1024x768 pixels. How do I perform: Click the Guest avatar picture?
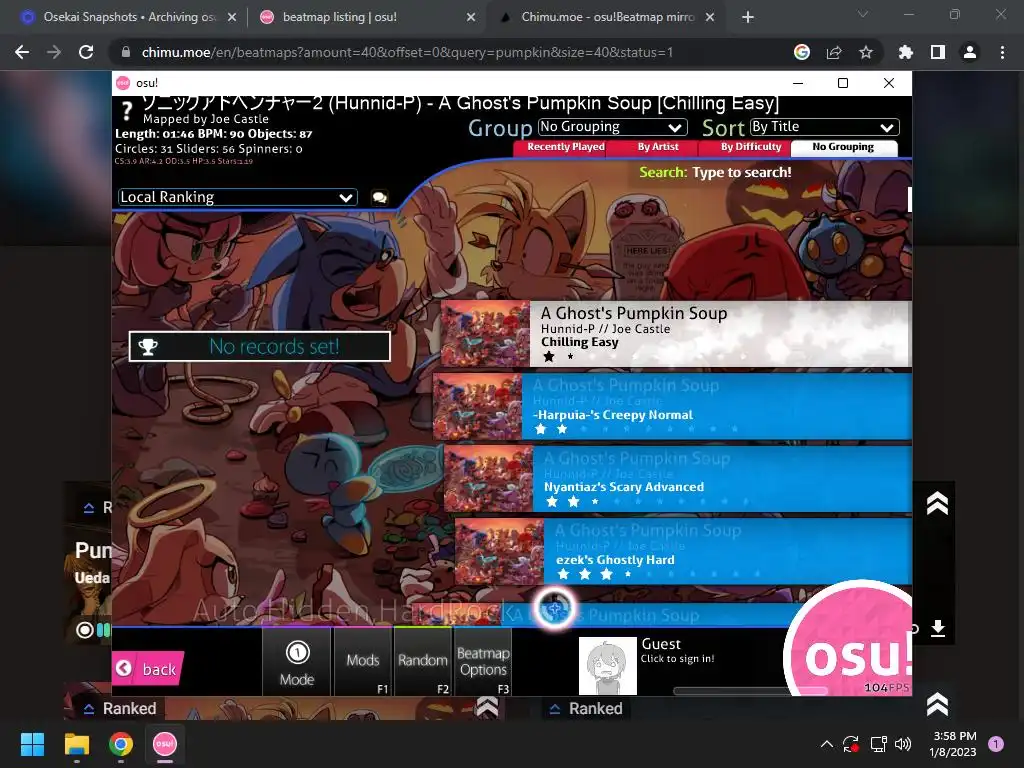(x=607, y=665)
